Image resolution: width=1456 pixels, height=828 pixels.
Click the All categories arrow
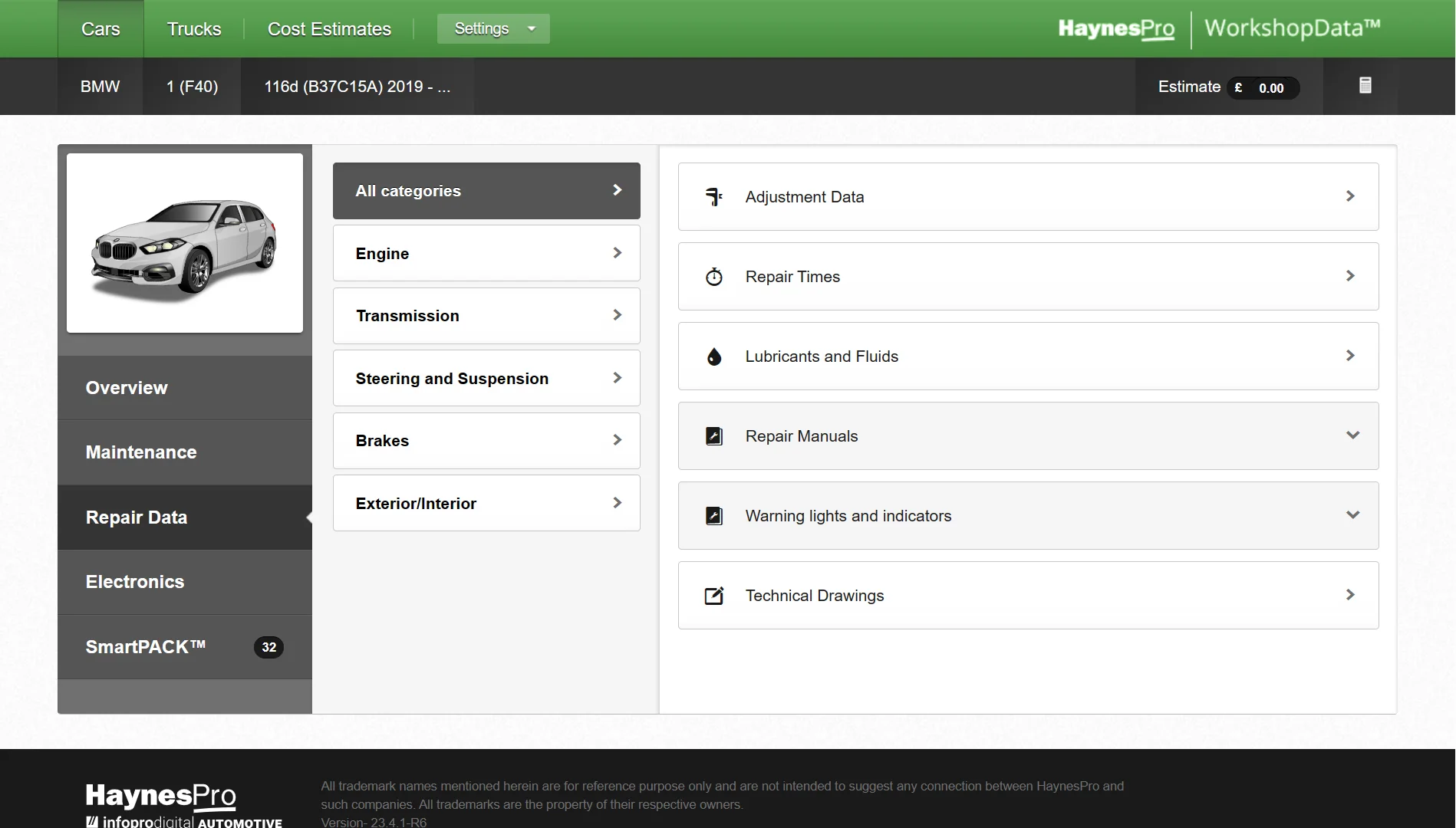(617, 190)
